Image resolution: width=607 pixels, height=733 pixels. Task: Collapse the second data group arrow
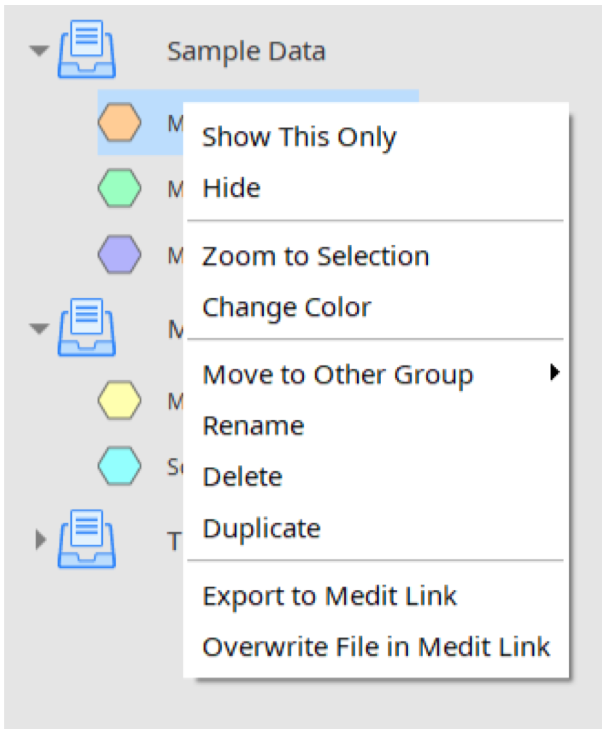[39, 328]
